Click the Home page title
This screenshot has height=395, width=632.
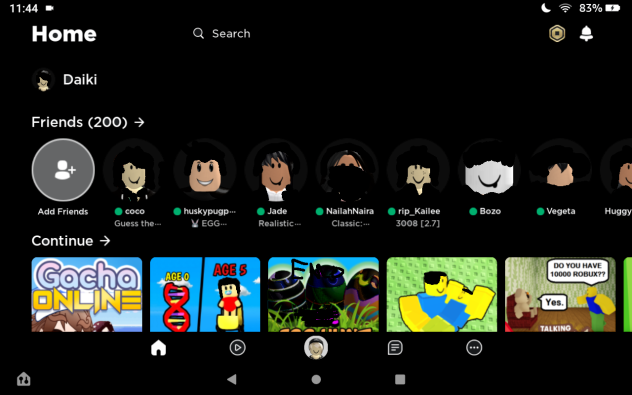[x=64, y=34]
